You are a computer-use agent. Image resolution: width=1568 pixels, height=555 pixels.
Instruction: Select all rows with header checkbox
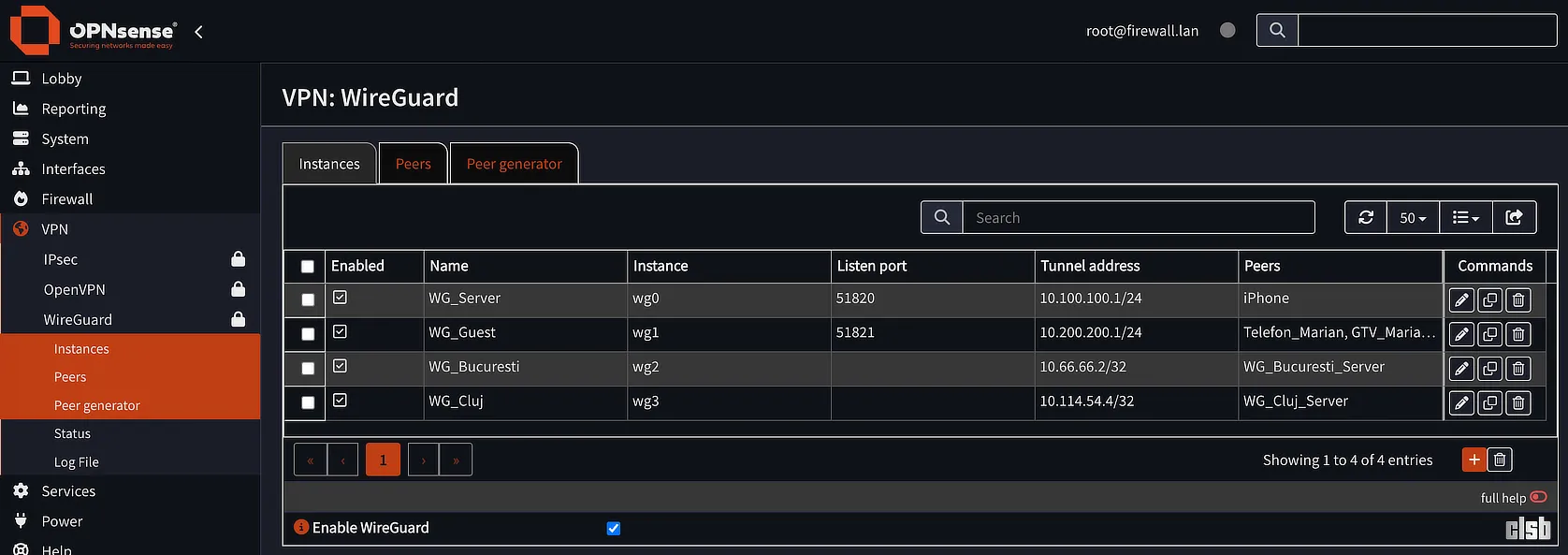coord(308,267)
